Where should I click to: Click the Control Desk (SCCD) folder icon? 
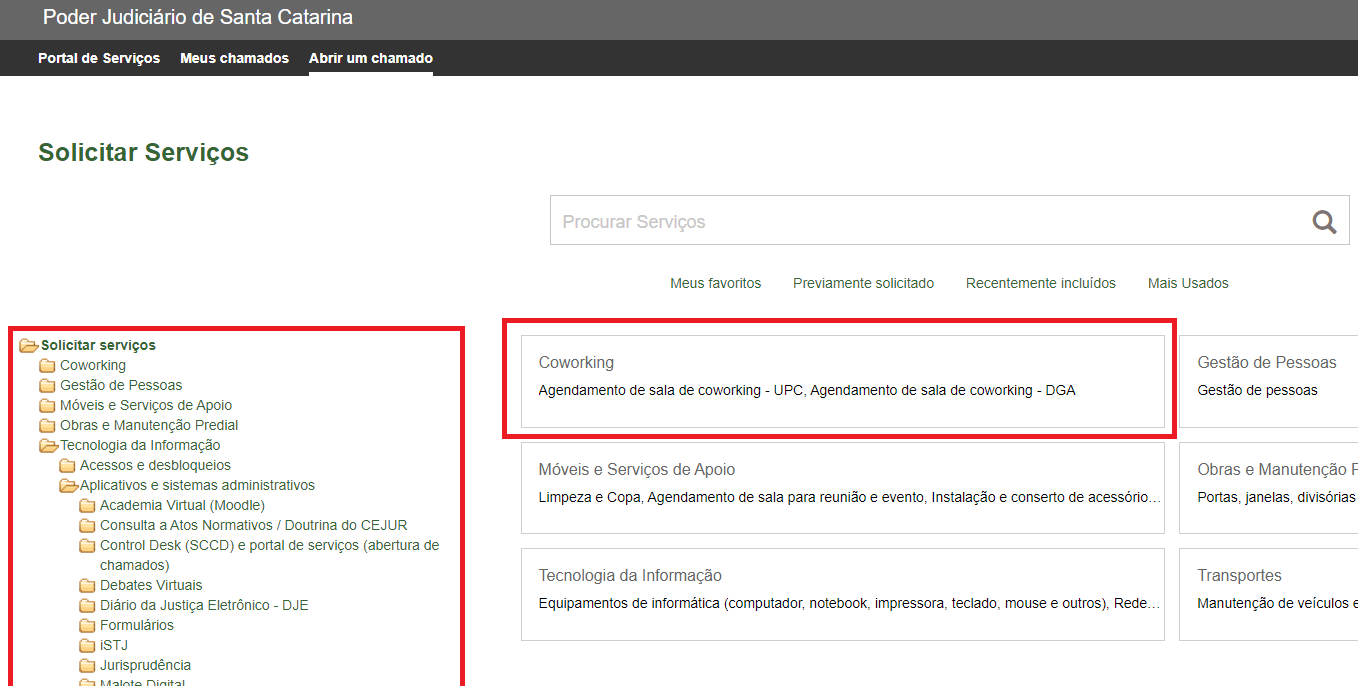coord(87,545)
